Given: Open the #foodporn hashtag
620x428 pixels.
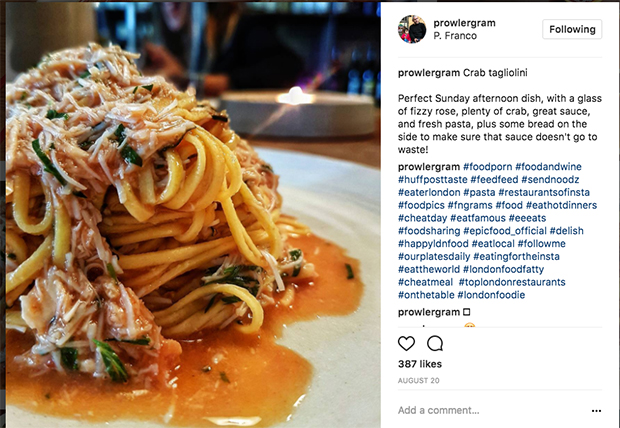Looking at the screenshot, I should 487,167.
